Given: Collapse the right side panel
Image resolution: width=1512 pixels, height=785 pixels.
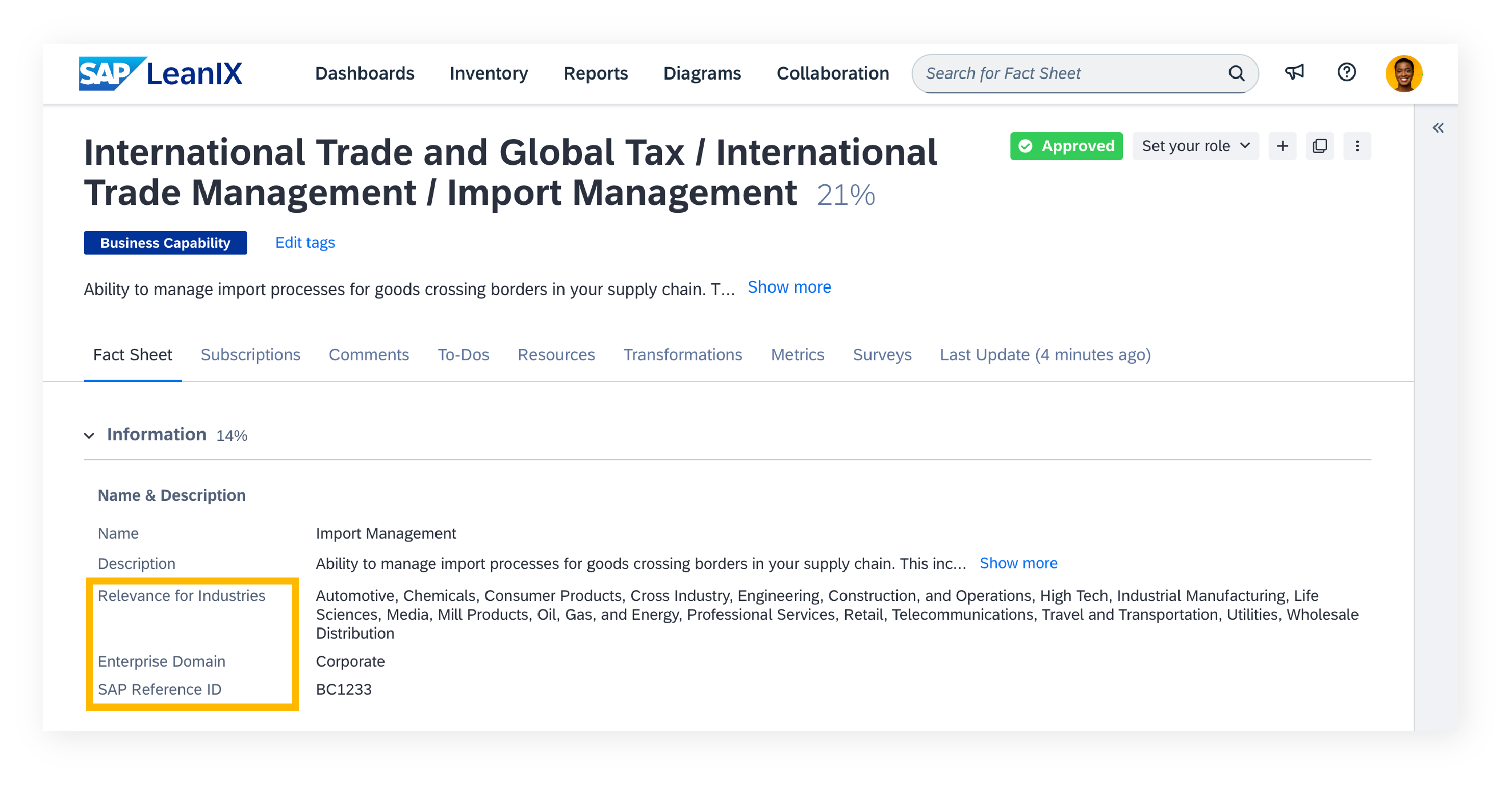Looking at the screenshot, I should pyautogui.click(x=1438, y=128).
